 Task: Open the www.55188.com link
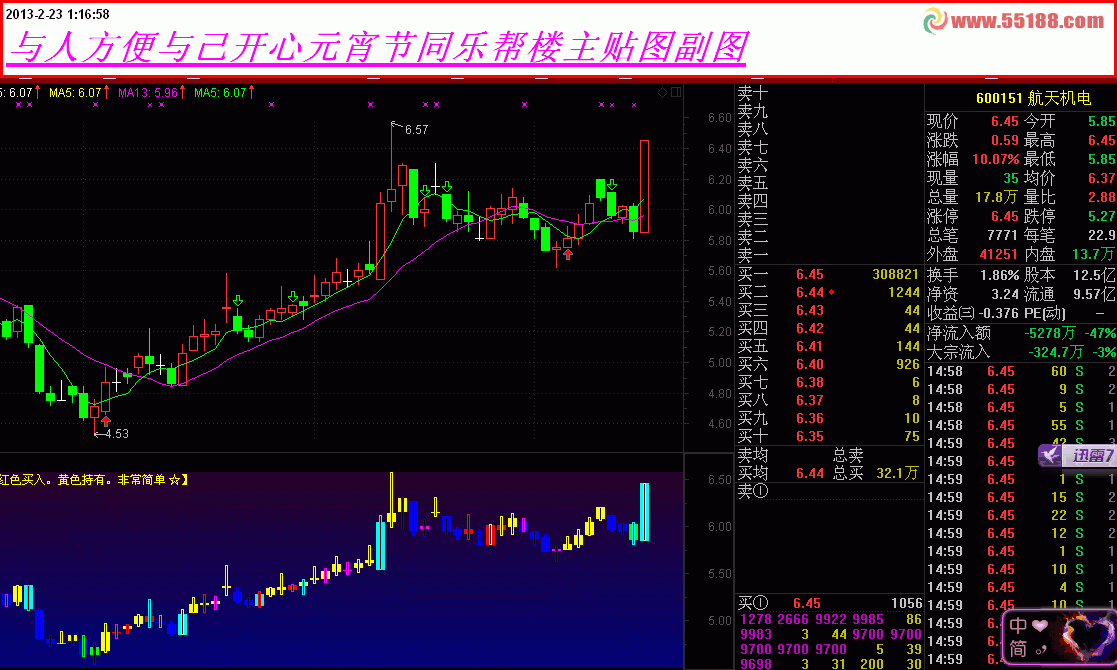coord(1027,21)
